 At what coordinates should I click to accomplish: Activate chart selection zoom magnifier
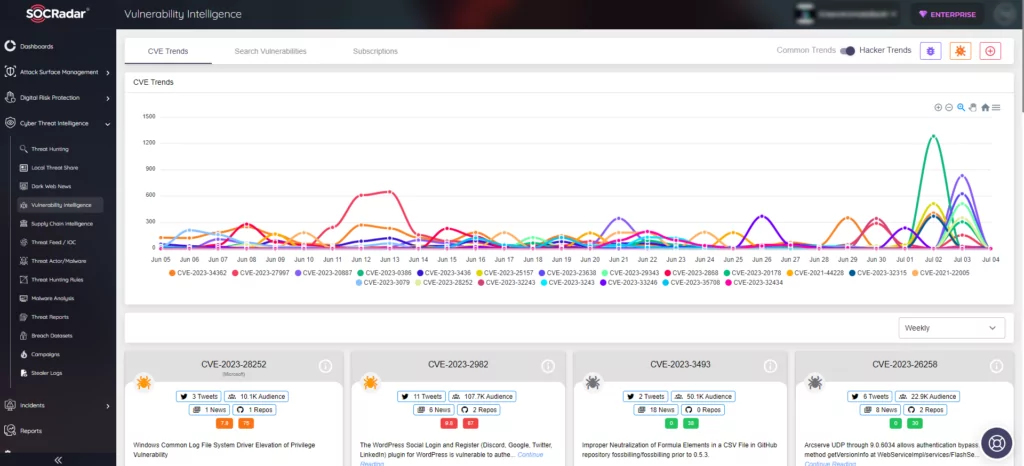961,108
